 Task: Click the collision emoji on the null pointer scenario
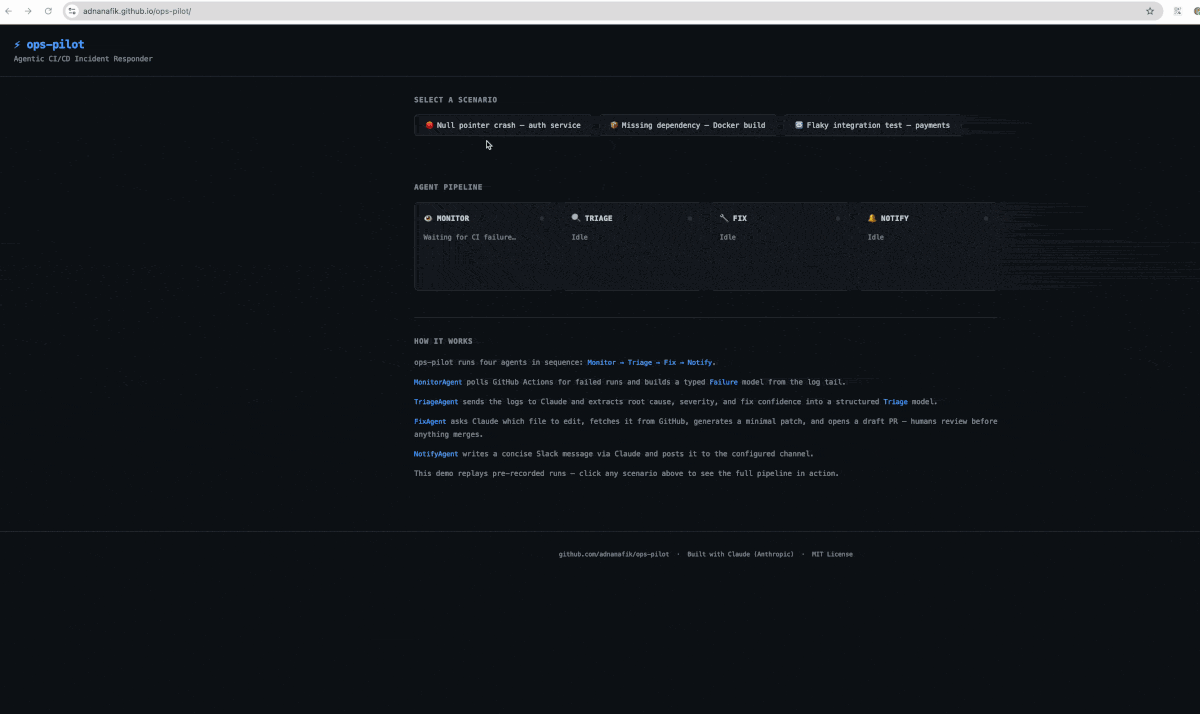point(430,125)
